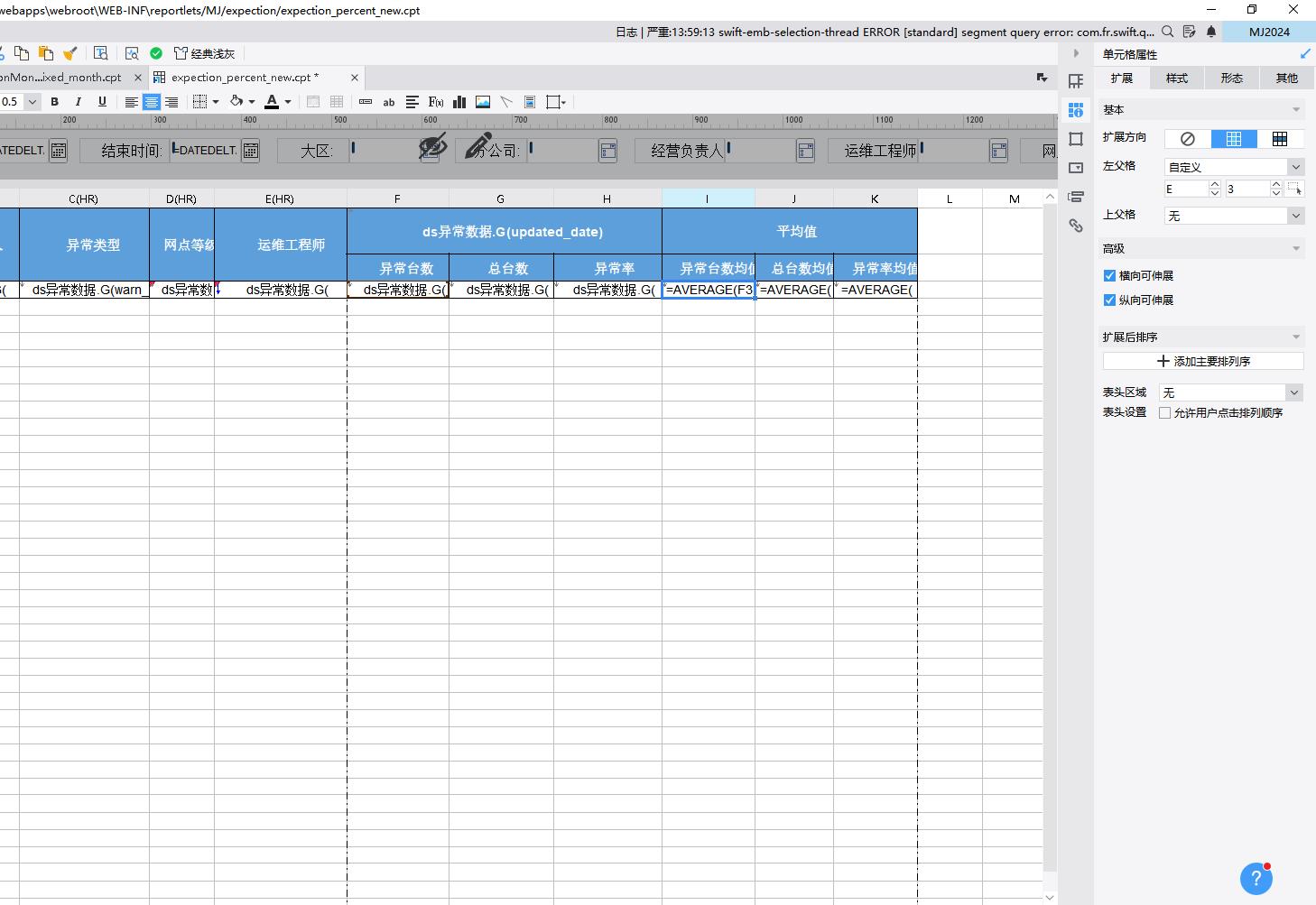Insert a formula with the F(x) icon
Image resolution: width=1316 pixels, height=905 pixels.
point(436,102)
